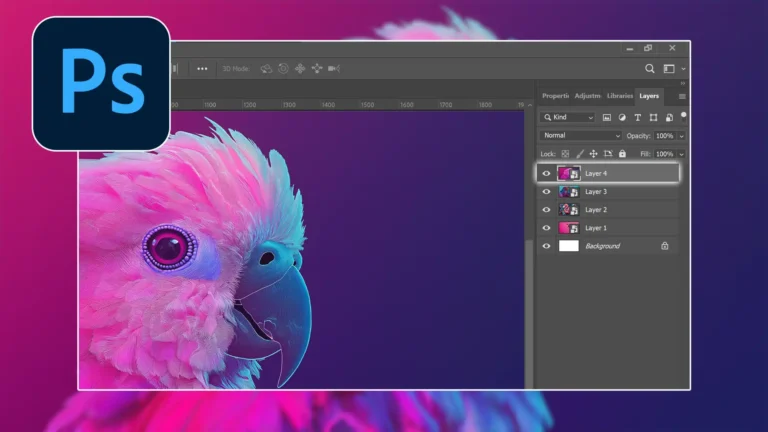The height and width of the screenshot is (432, 768).
Task: Click the '3D Mode:' label
Action: click(236, 69)
